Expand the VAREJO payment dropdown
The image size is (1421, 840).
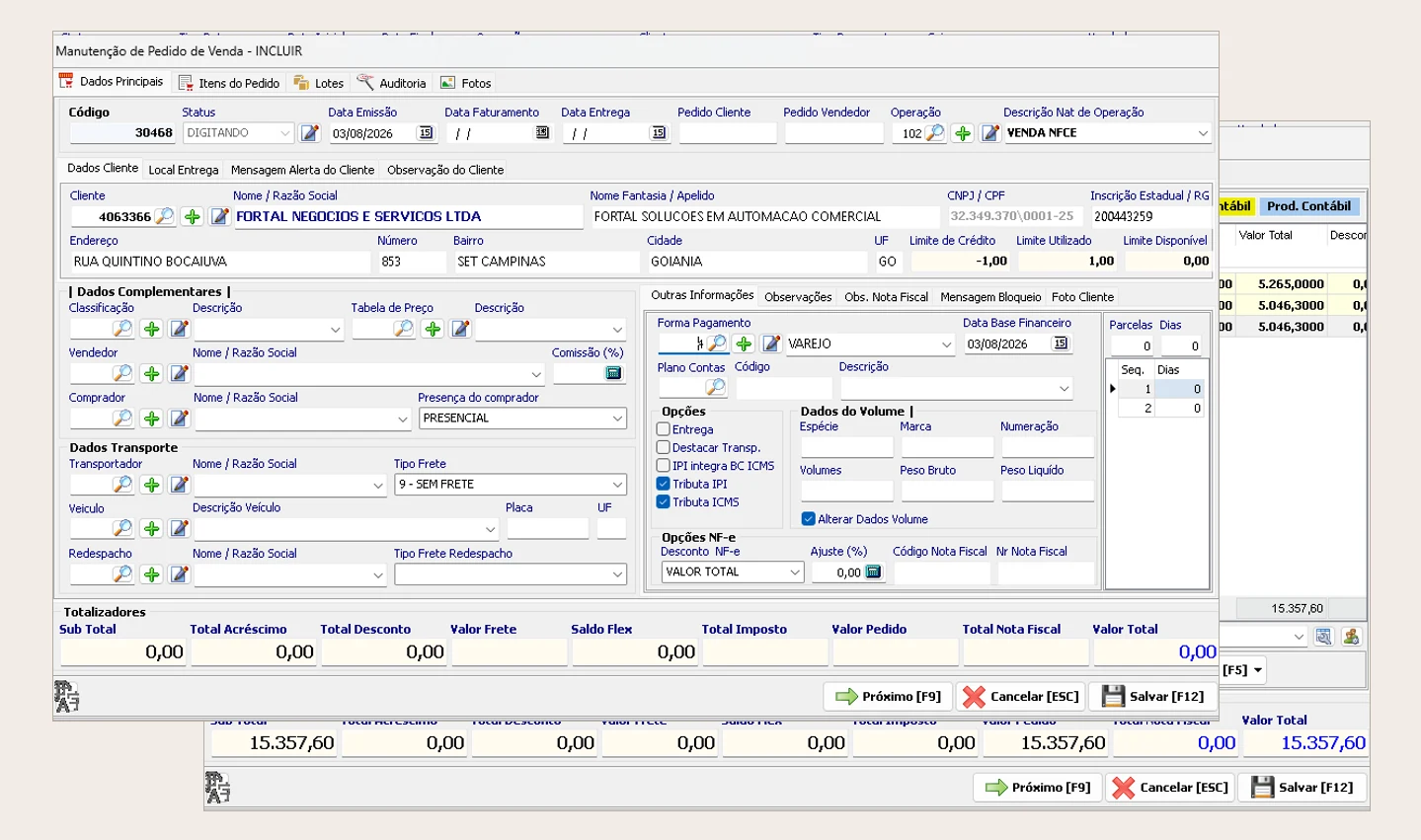click(946, 344)
